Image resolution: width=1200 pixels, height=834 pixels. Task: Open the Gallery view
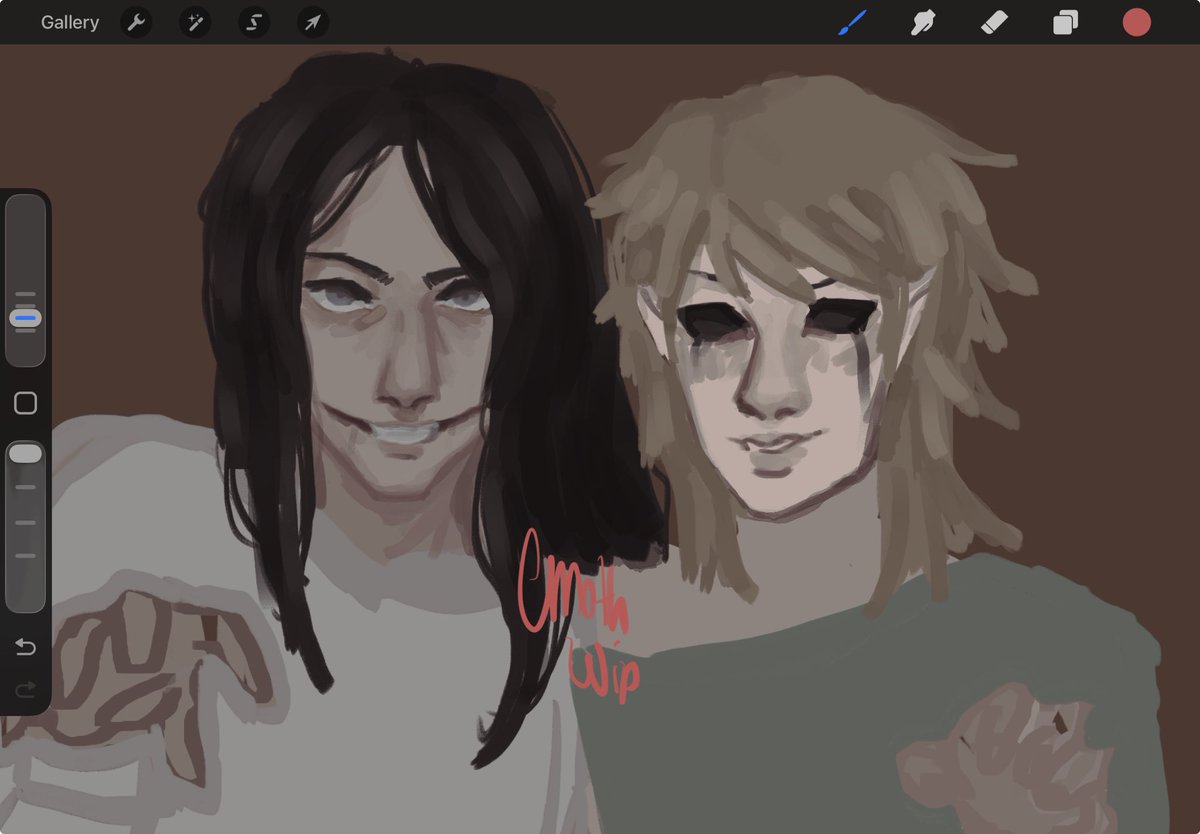coord(70,22)
